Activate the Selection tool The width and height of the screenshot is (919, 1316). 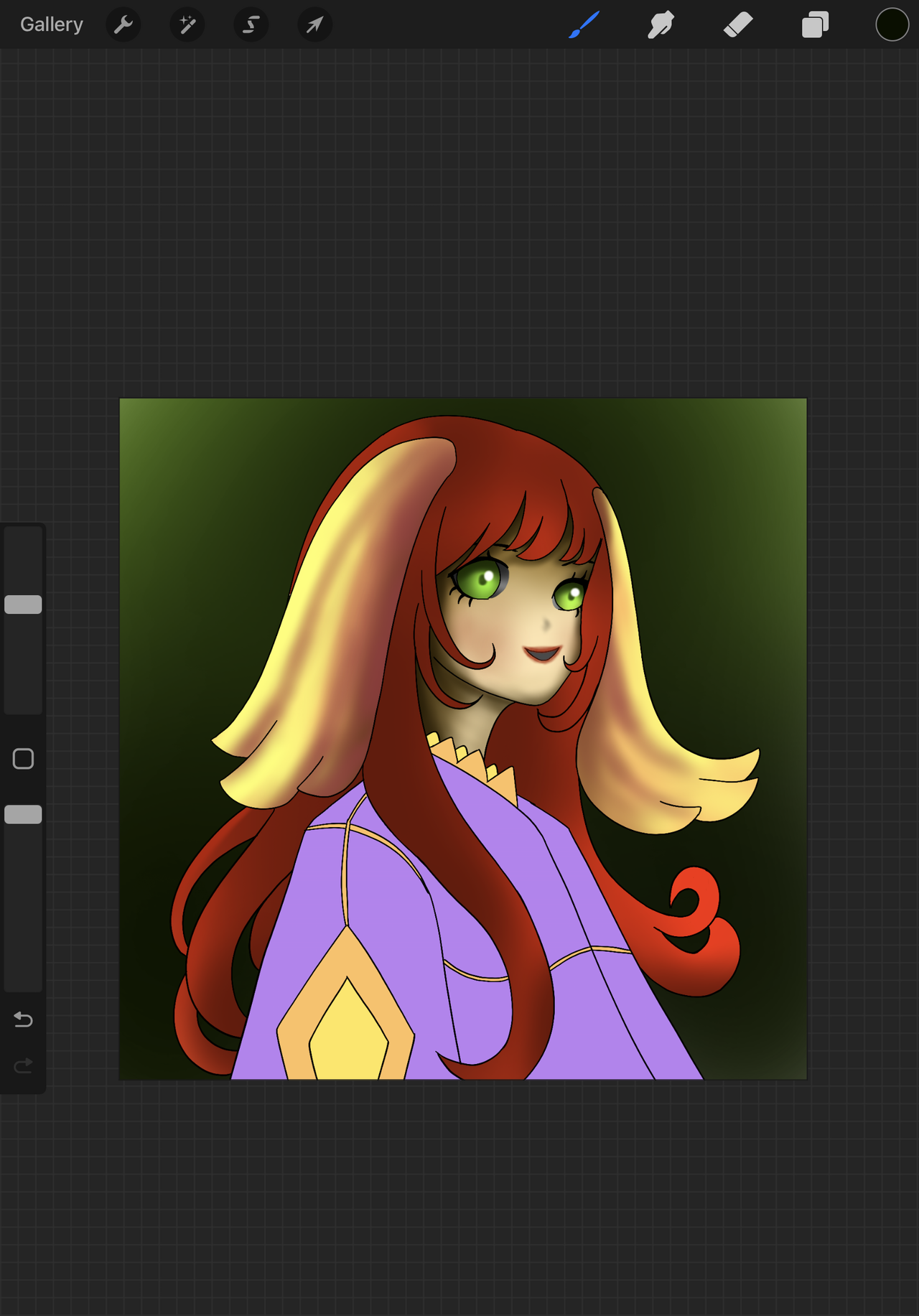coord(251,24)
